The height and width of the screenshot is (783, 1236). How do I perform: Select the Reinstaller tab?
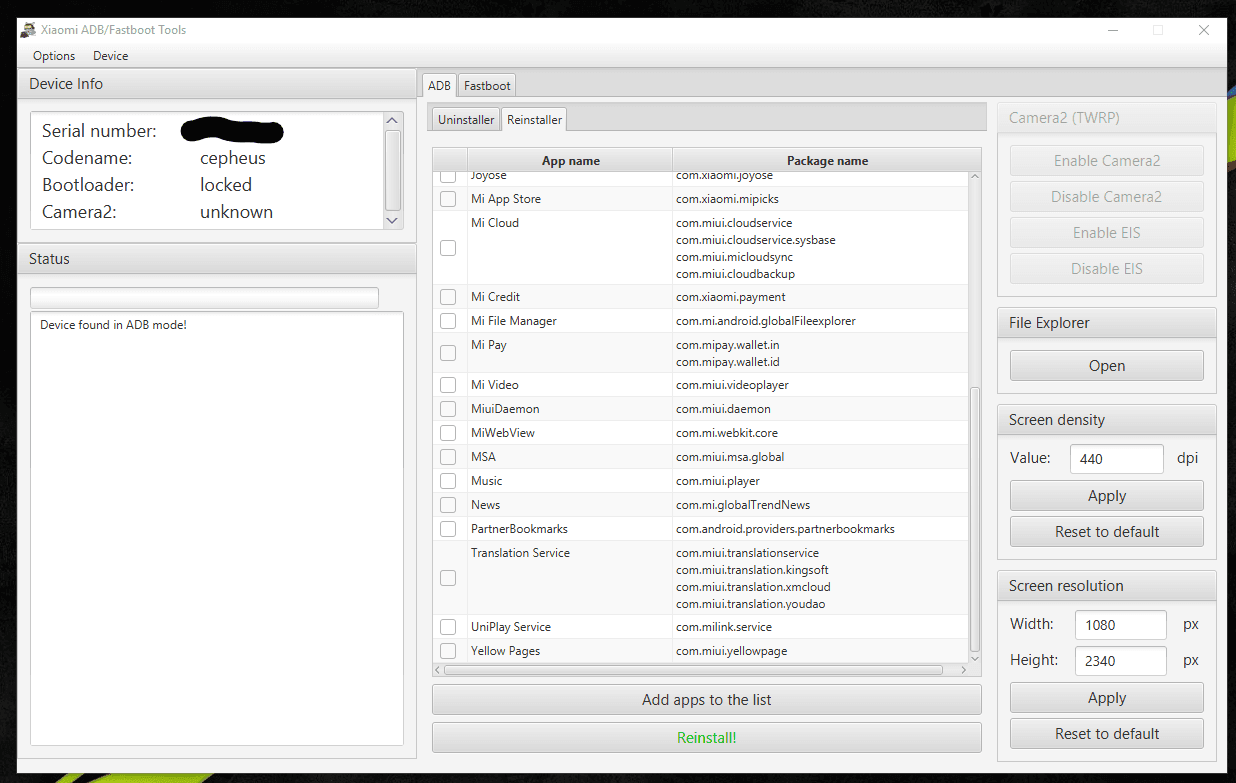coord(535,120)
